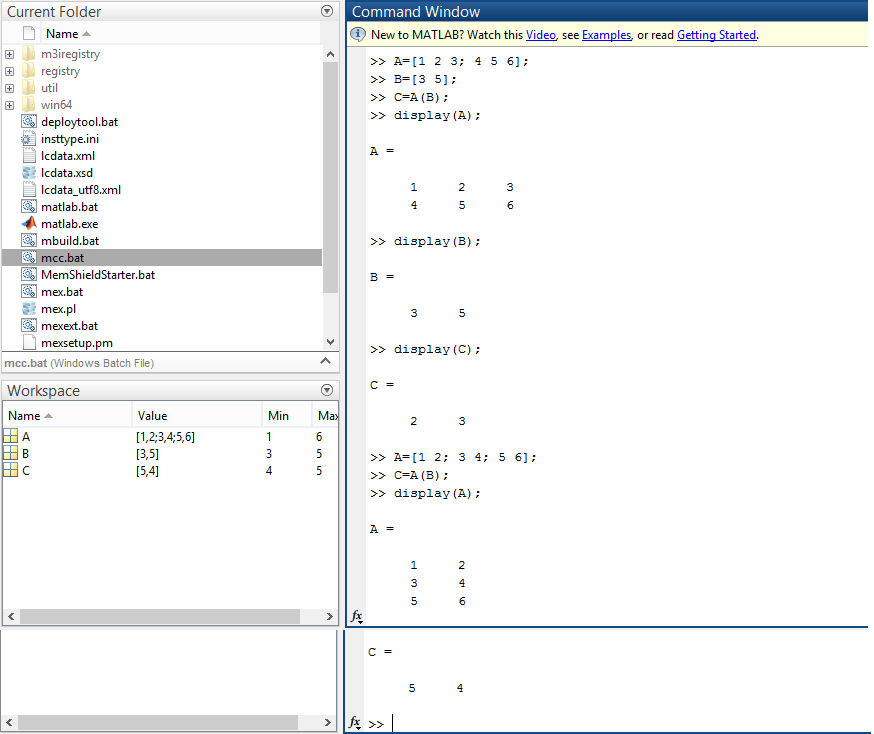Expand the m3iregistry folder

pos(9,54)
